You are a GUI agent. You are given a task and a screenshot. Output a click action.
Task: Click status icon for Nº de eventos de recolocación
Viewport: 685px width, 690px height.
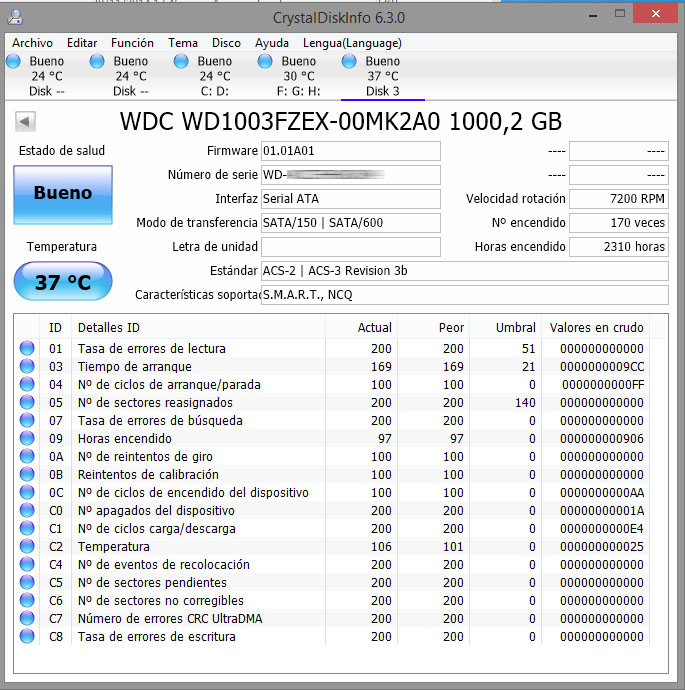(x=27, y=564)
